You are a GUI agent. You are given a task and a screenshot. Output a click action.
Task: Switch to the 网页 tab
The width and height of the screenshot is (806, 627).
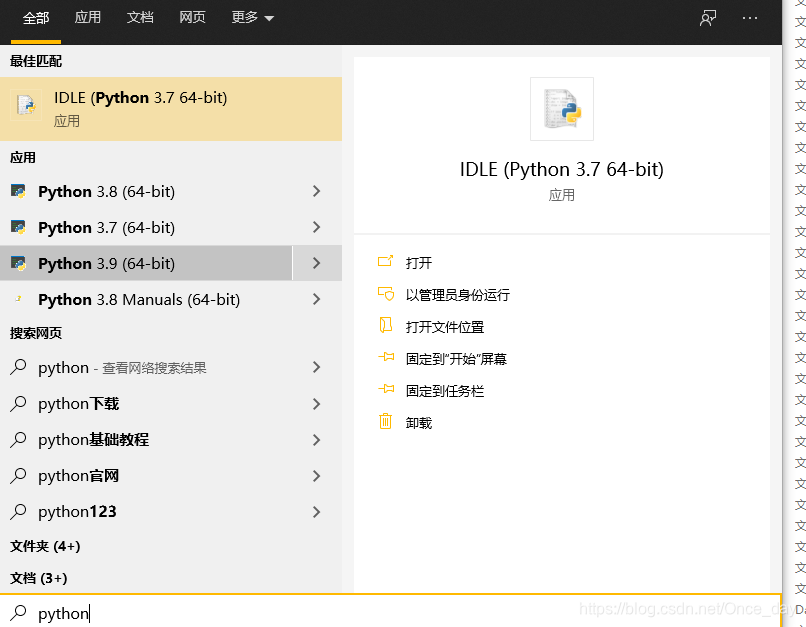click(192, 17)
